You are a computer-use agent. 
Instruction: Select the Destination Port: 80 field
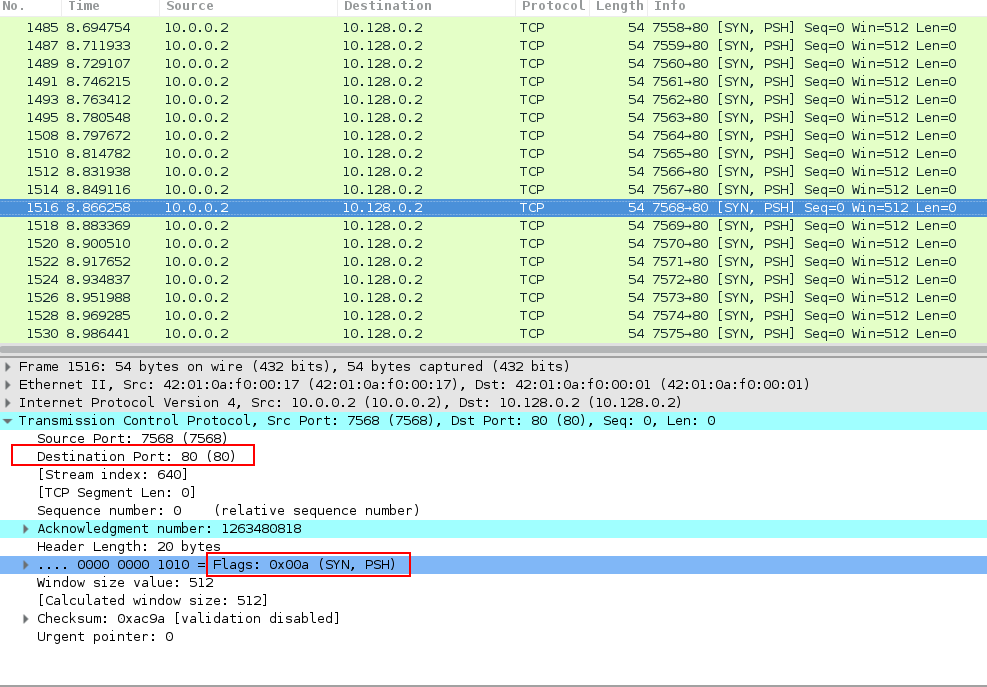(x=494, y=457)
